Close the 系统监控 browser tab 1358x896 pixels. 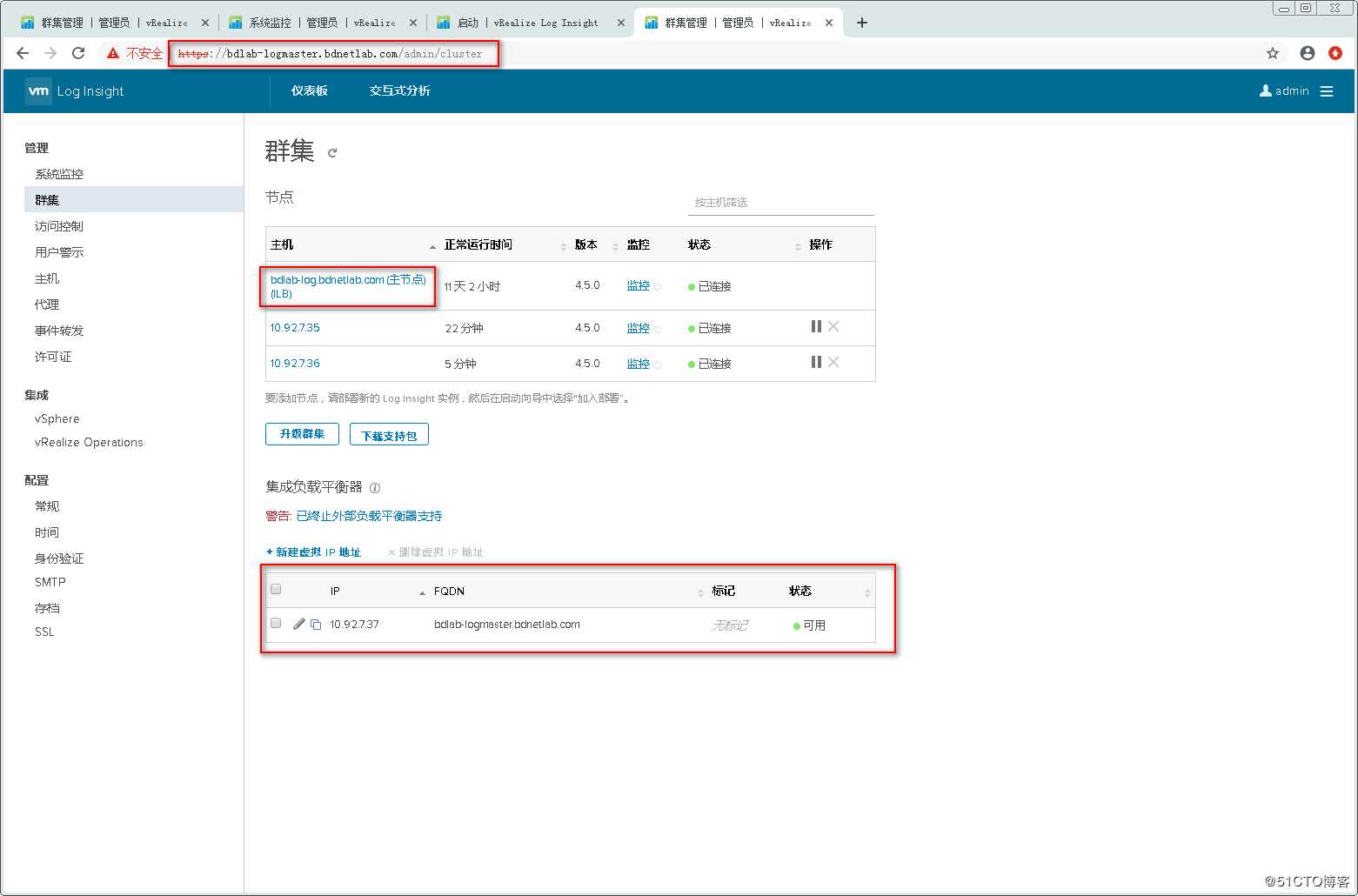point(412,23)
